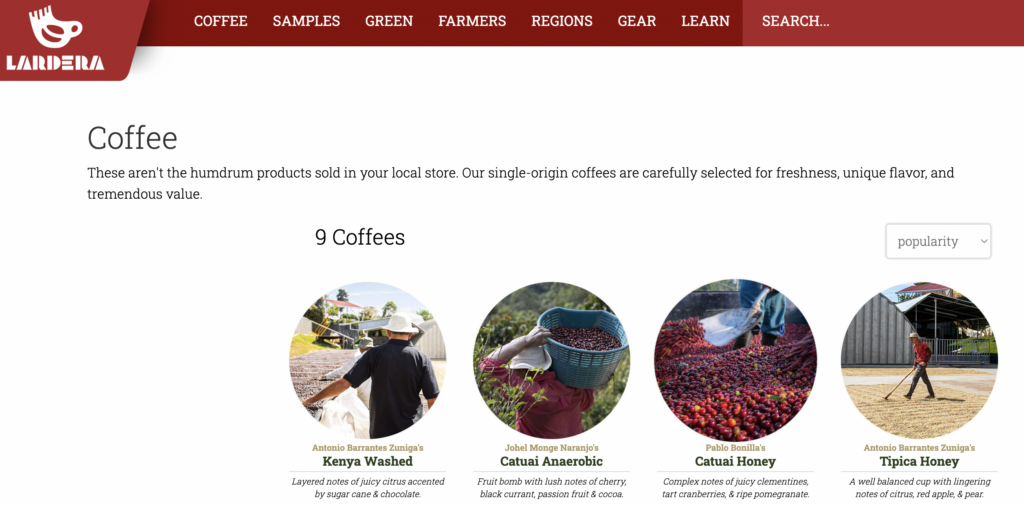Open the LEARN menu item

tap(705, 21)
